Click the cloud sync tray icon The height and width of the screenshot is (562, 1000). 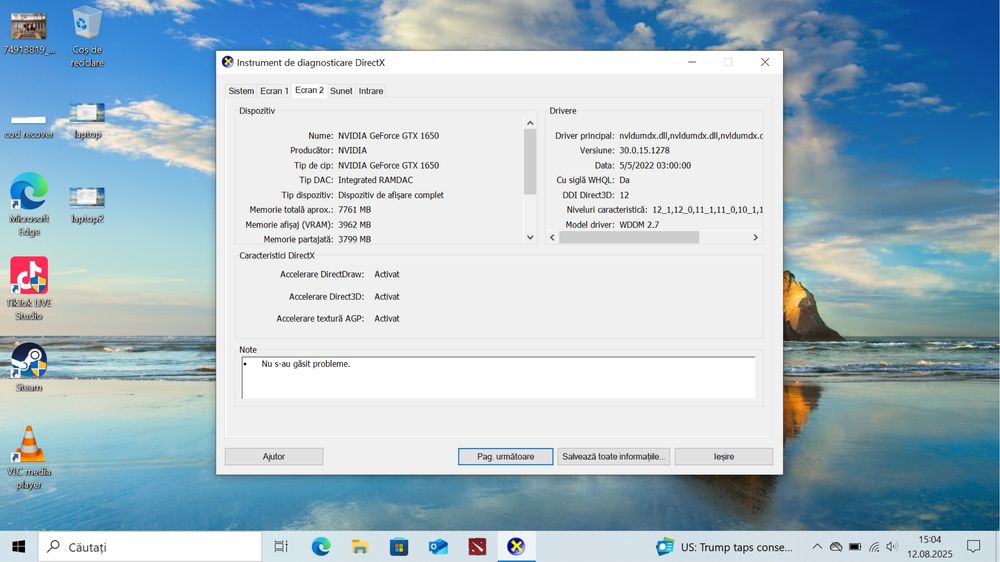836,547
